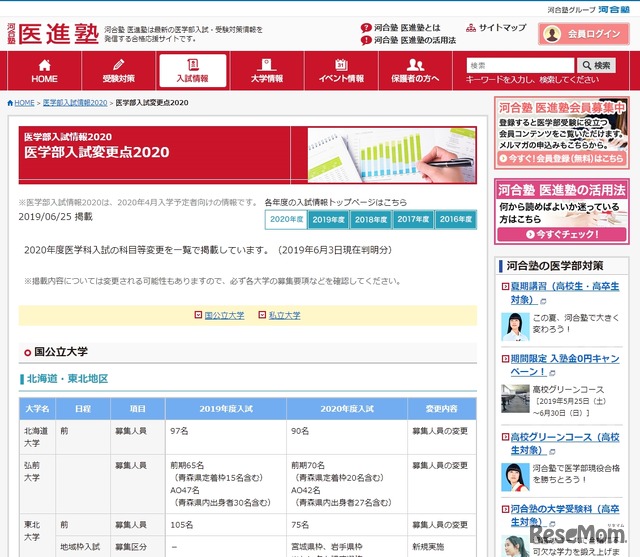Select the 2020年度 year tab
640x557 pixels.
(286, 220)
